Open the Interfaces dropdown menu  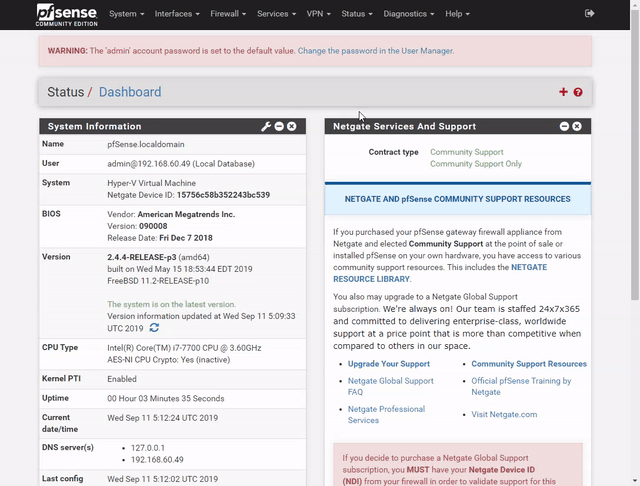click(x=177, y=14)
